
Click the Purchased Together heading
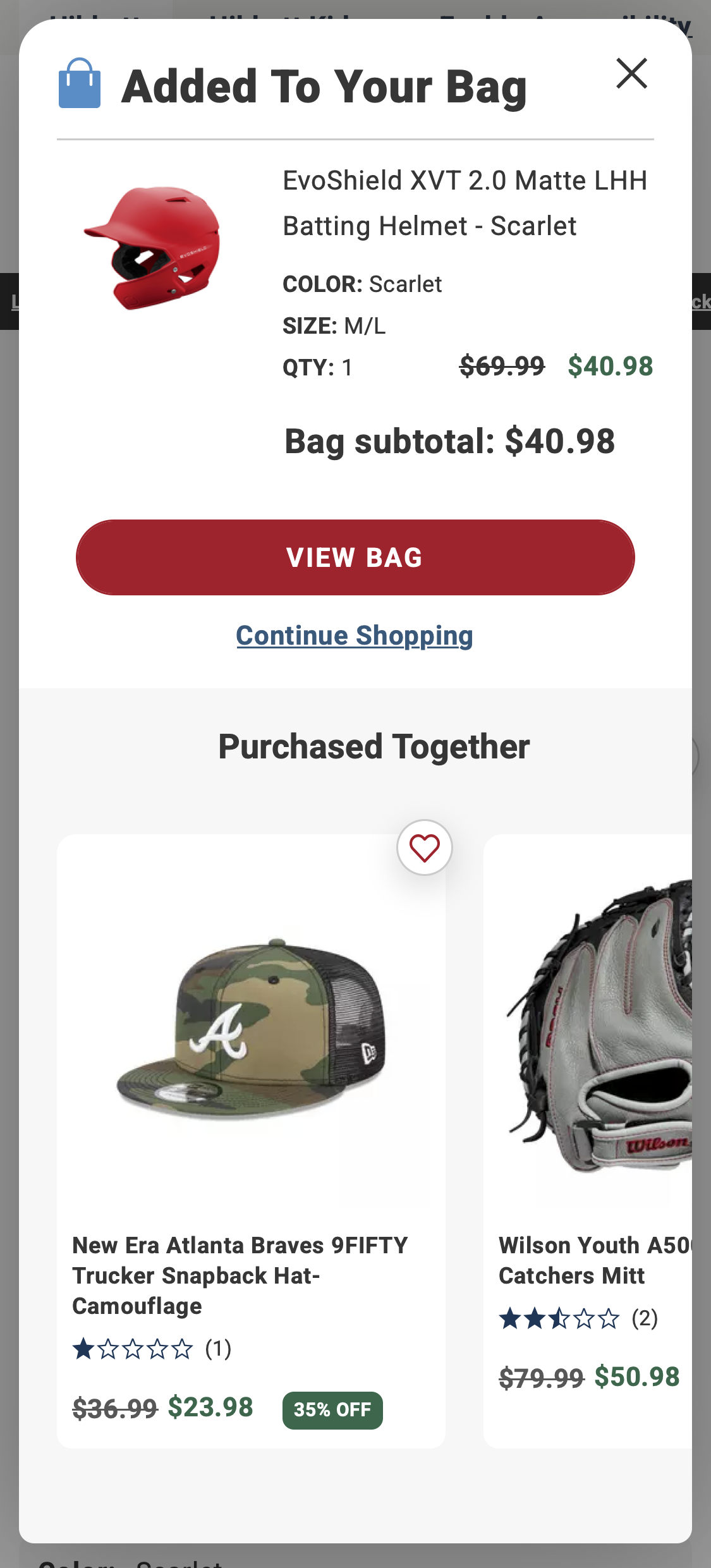tap(374, 746)
